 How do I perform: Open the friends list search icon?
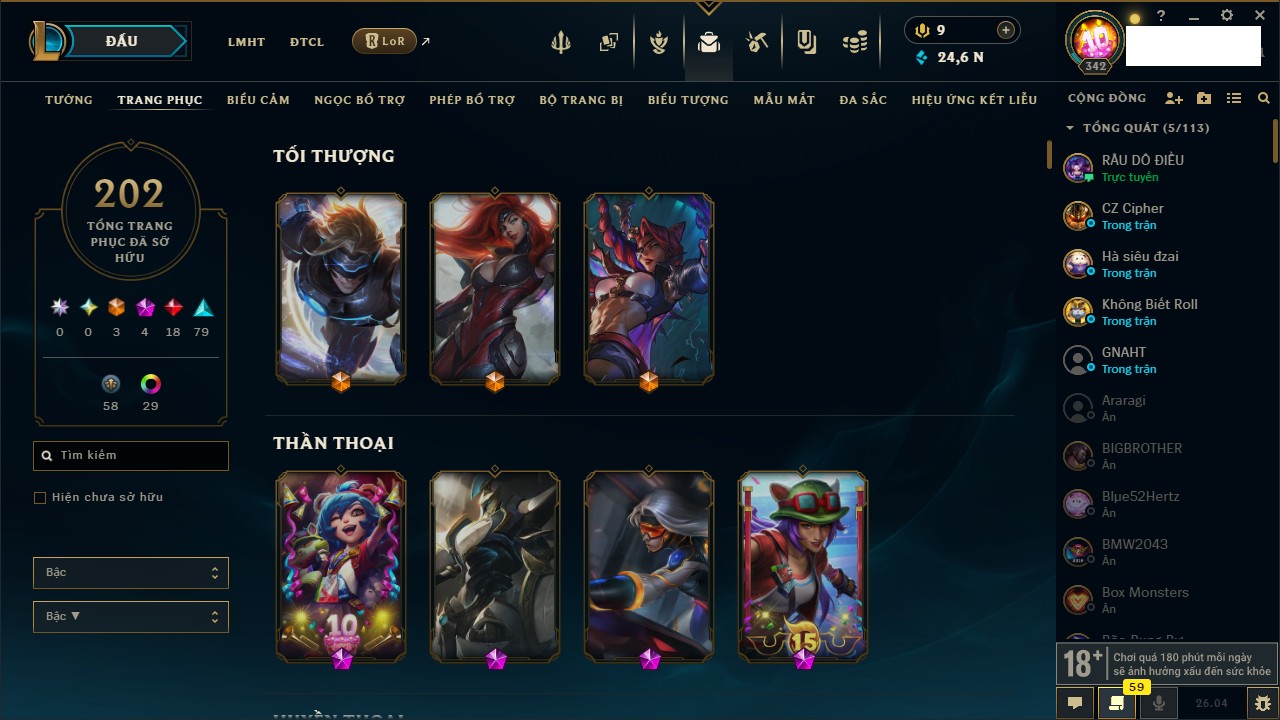(x=1264, y=99)
